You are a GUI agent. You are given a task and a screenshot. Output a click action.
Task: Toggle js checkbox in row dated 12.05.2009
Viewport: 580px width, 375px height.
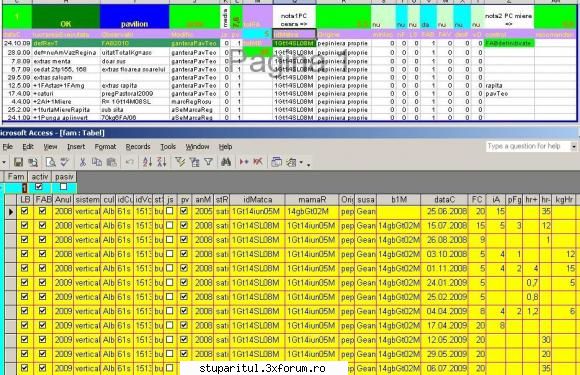pos(169,339)
